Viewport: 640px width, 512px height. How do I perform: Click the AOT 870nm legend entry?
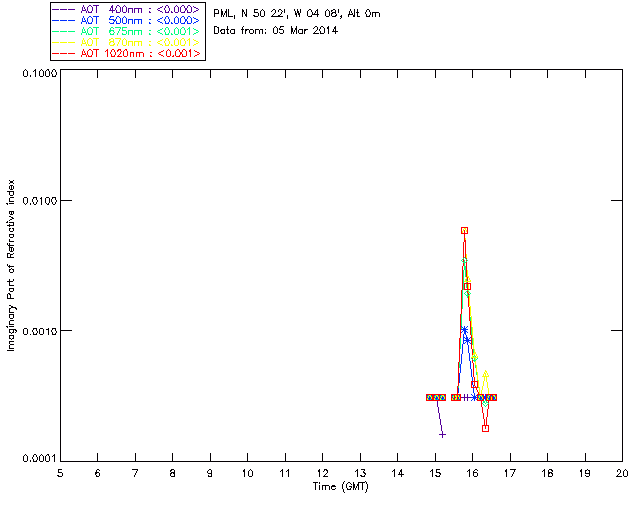pos(126,42)
